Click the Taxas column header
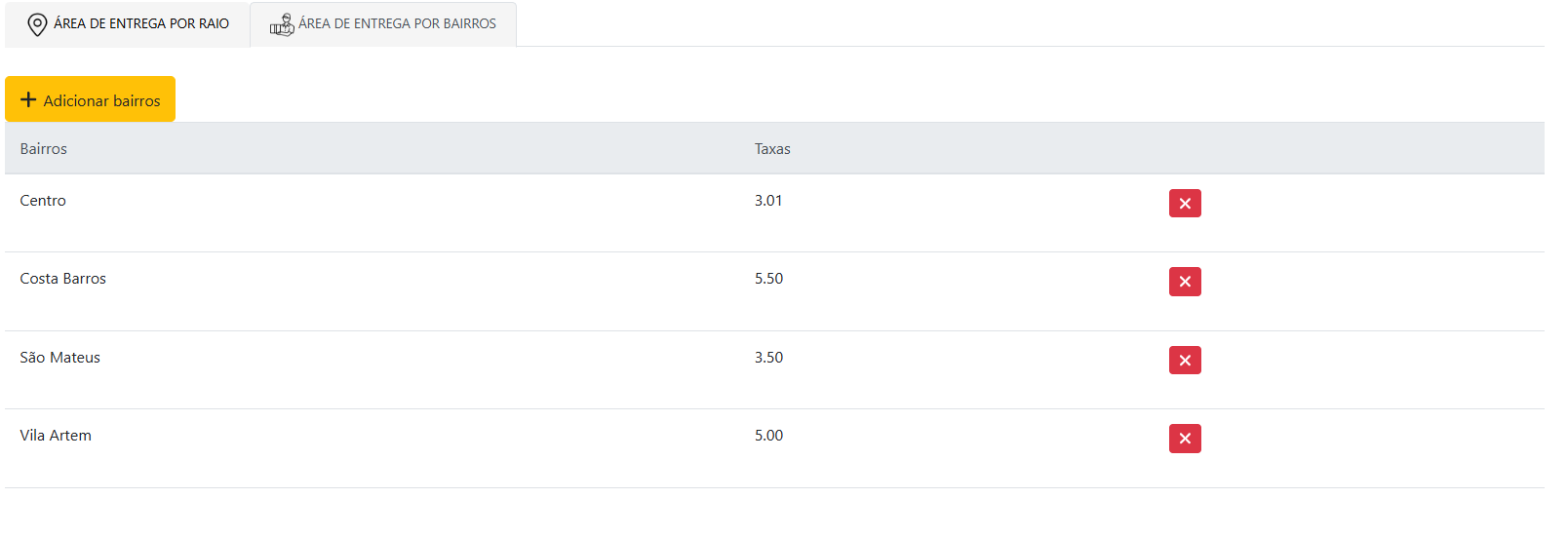This screenshot has height=537, width=1568. (x=772, y=149)
